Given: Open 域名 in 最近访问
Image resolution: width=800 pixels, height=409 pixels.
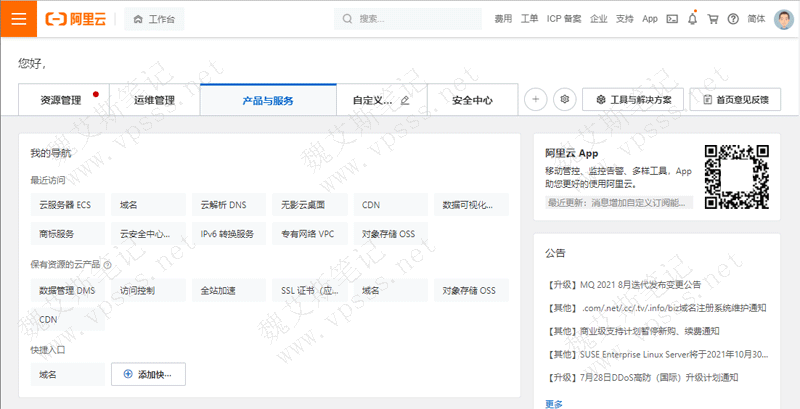Looking at the screenshot, I should pos(148,205).
